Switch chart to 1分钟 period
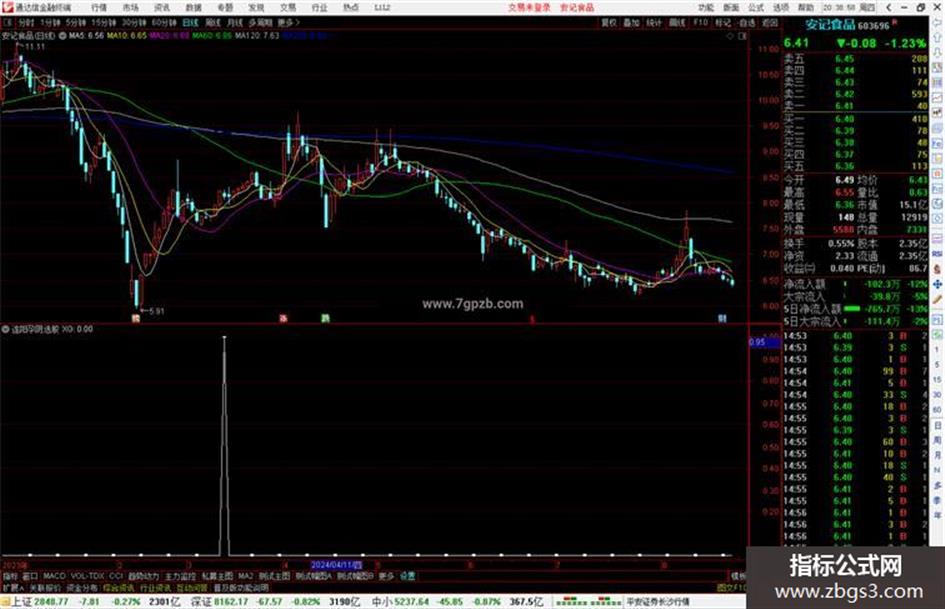Screen dimensions: 945x609 coord(50,23)
